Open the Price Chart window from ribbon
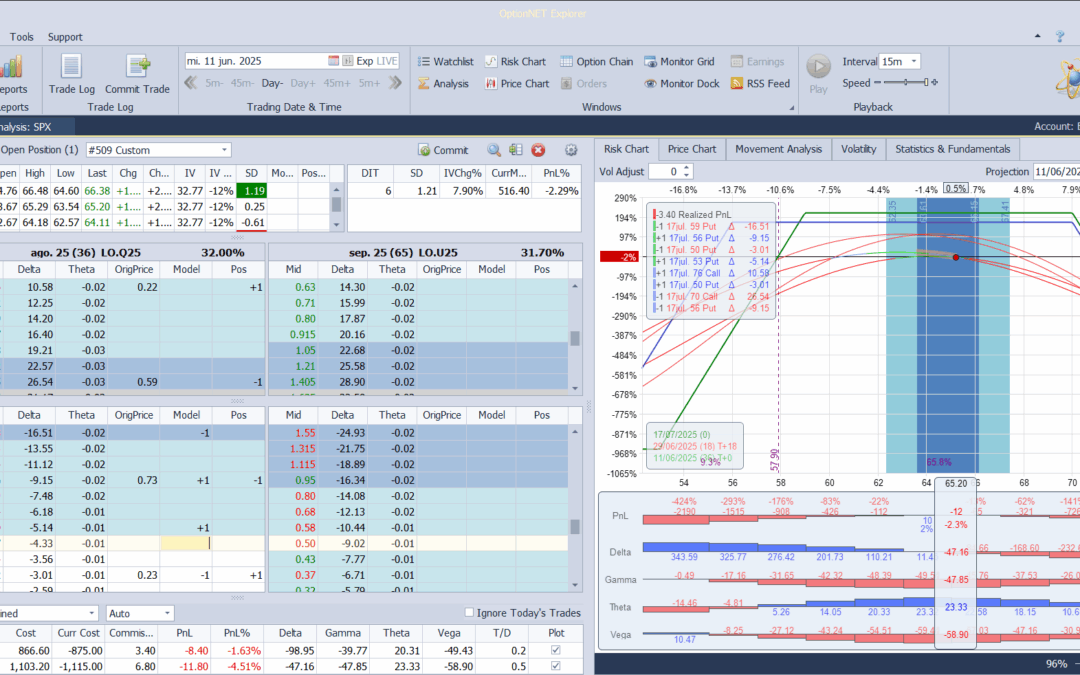 coord(517,83)
